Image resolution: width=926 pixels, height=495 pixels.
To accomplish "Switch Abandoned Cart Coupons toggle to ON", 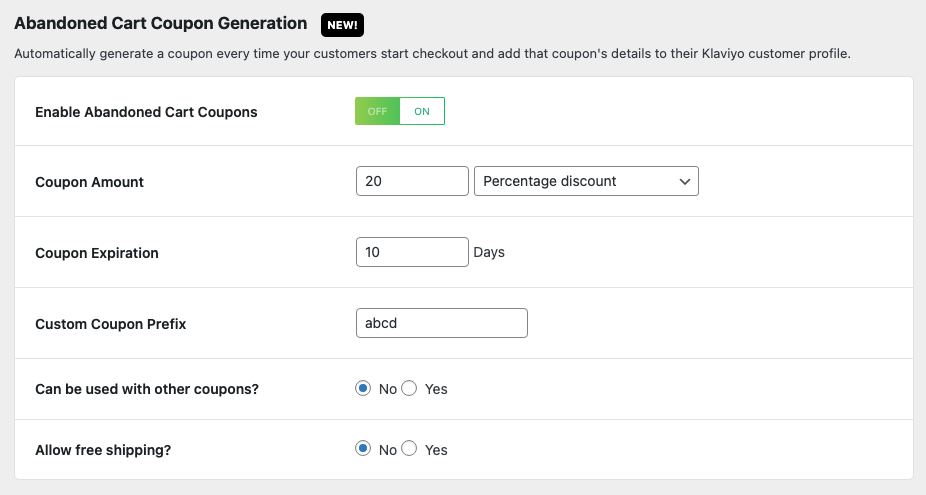I will pos(422,111).
